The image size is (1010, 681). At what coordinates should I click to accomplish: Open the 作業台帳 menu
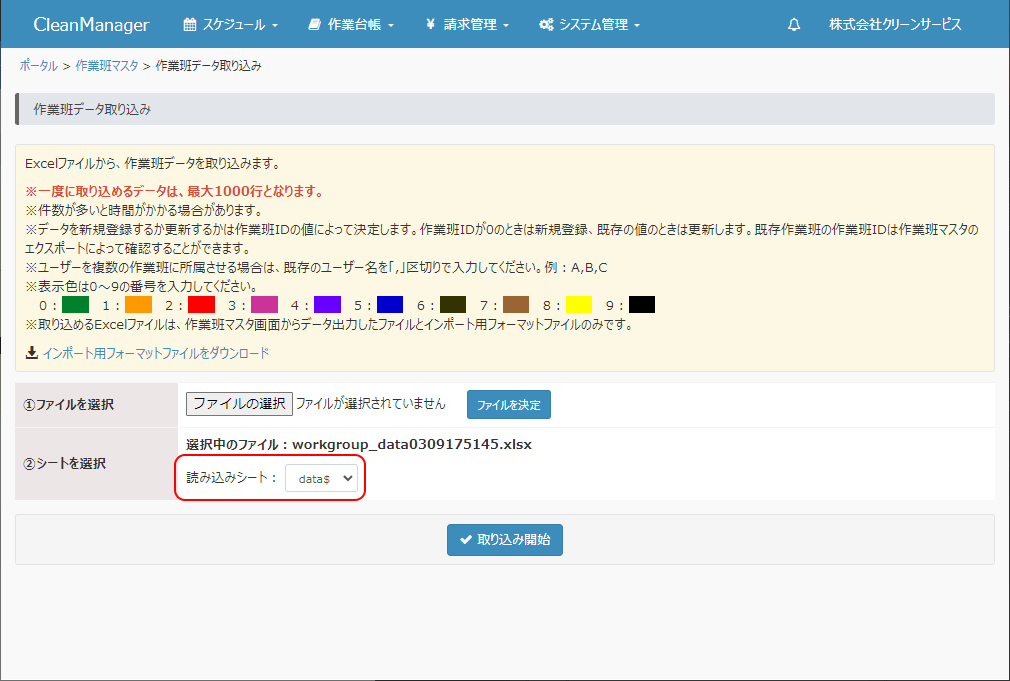tap(351, 24)
